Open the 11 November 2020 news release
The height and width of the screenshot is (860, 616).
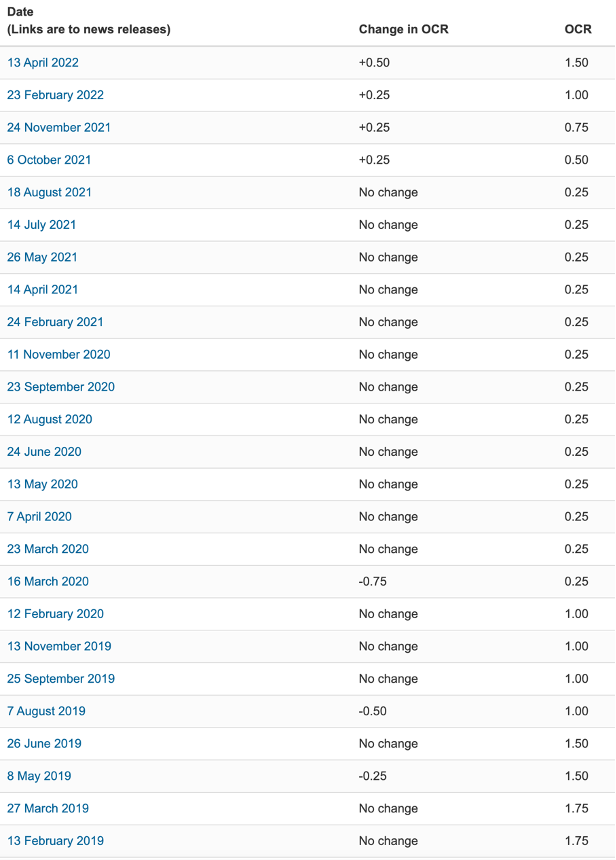[59, 354]
